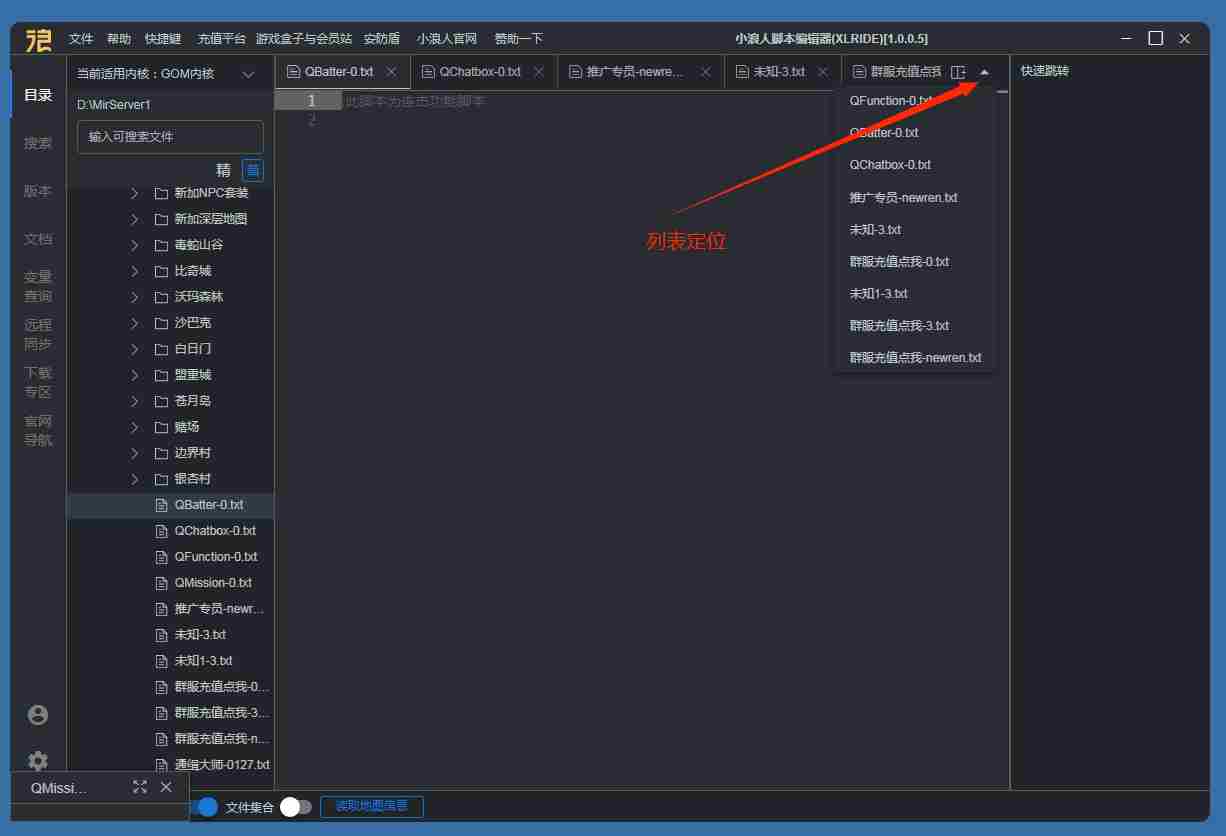
Task: Toggle the switch right of 文件集合
Action: 295,807
